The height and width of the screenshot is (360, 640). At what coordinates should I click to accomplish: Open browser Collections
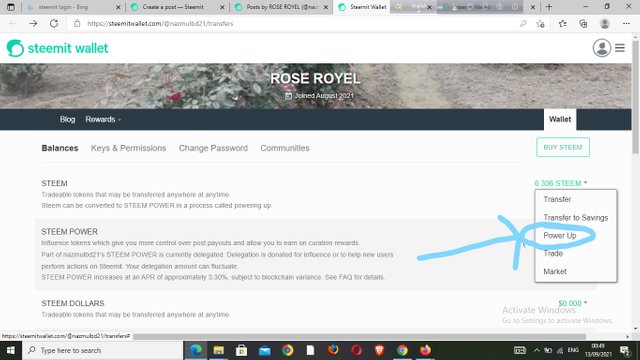(583, 24)
